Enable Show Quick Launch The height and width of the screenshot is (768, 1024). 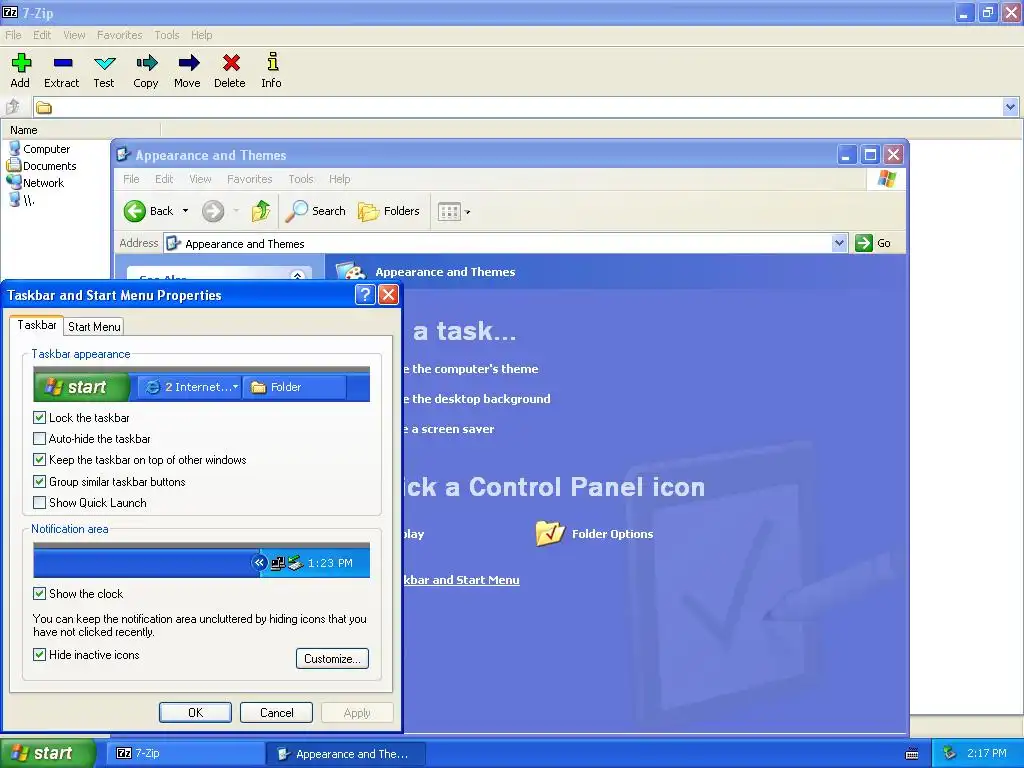39,502
